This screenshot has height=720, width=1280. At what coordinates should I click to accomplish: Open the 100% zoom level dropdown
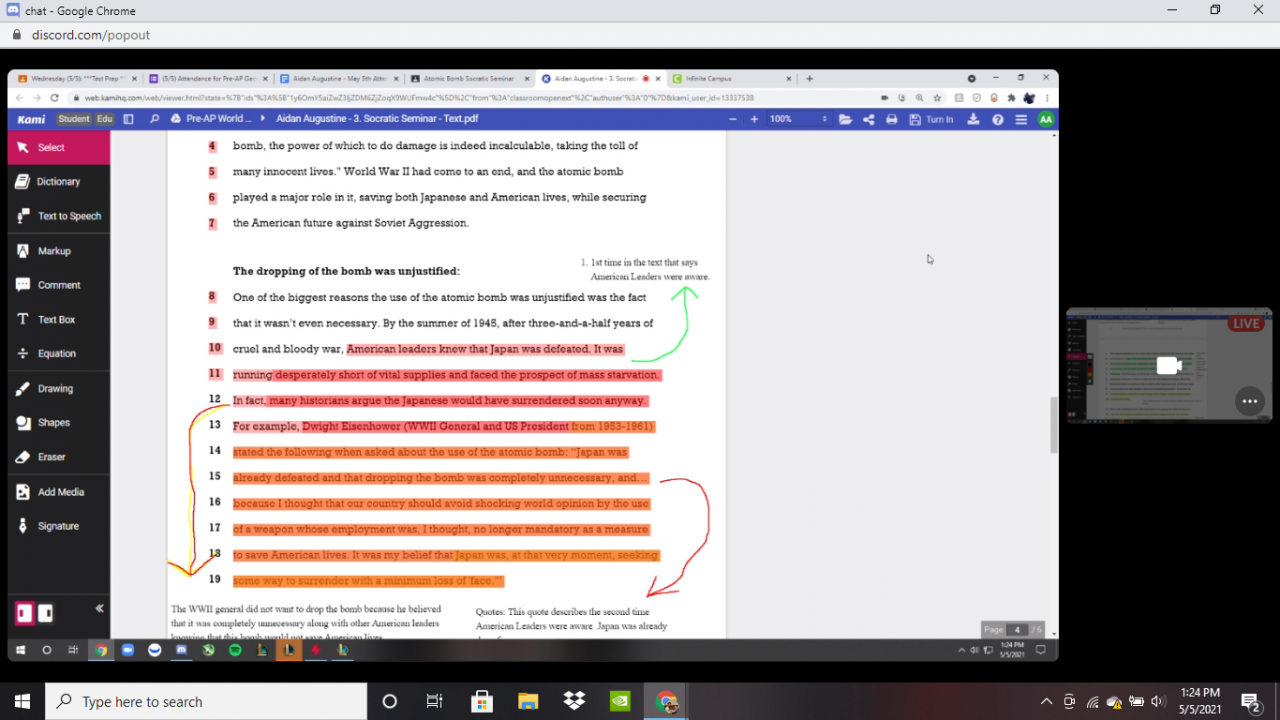798,119
